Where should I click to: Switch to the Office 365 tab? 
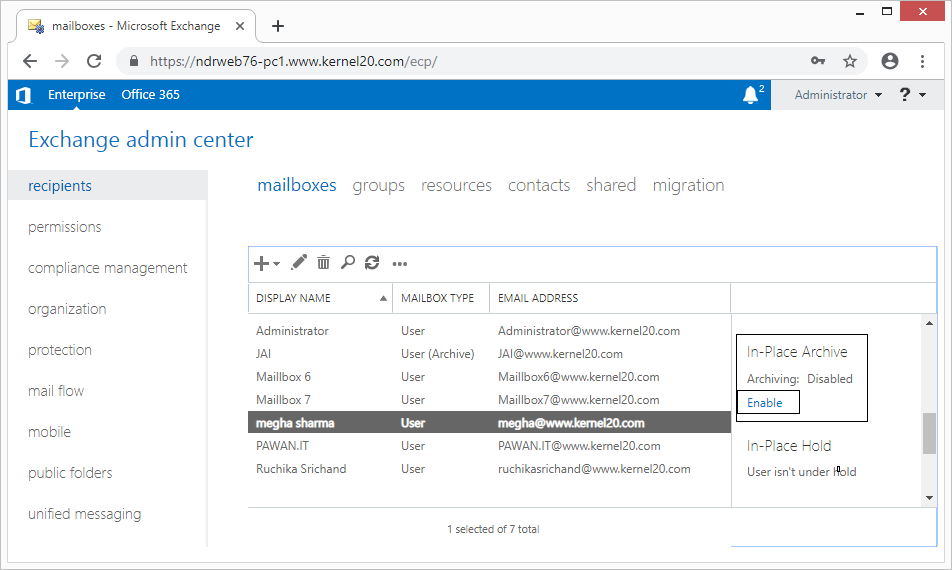point(151,95)
